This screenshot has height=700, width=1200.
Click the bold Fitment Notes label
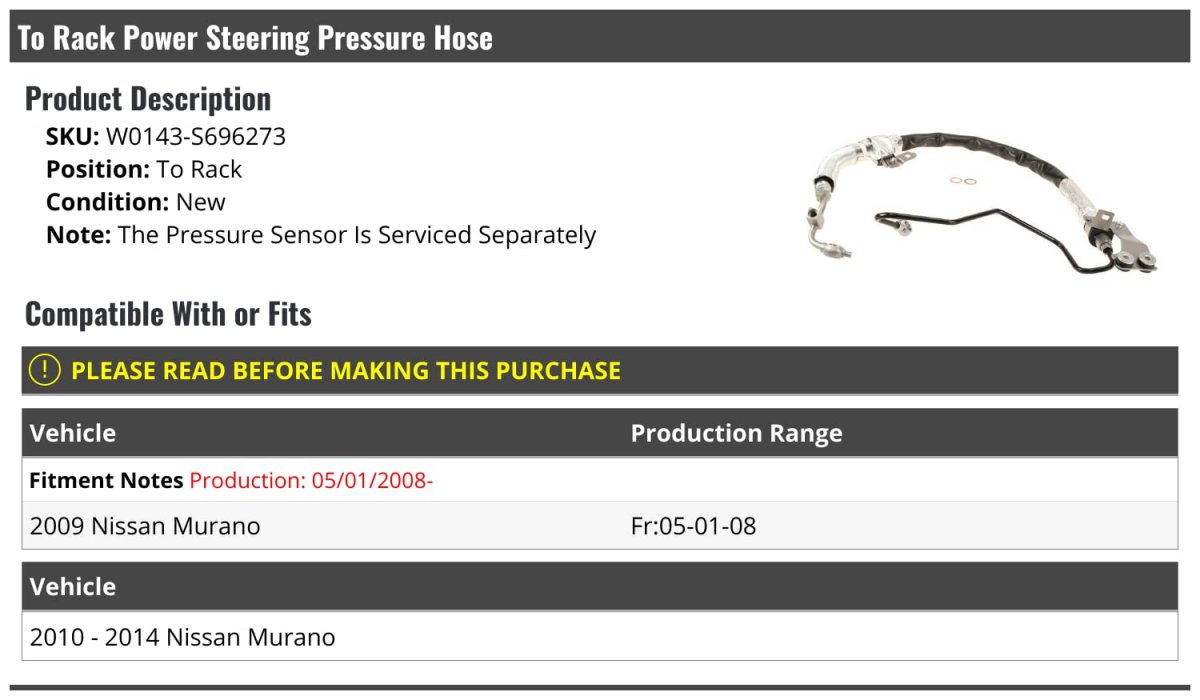[106, 480]
